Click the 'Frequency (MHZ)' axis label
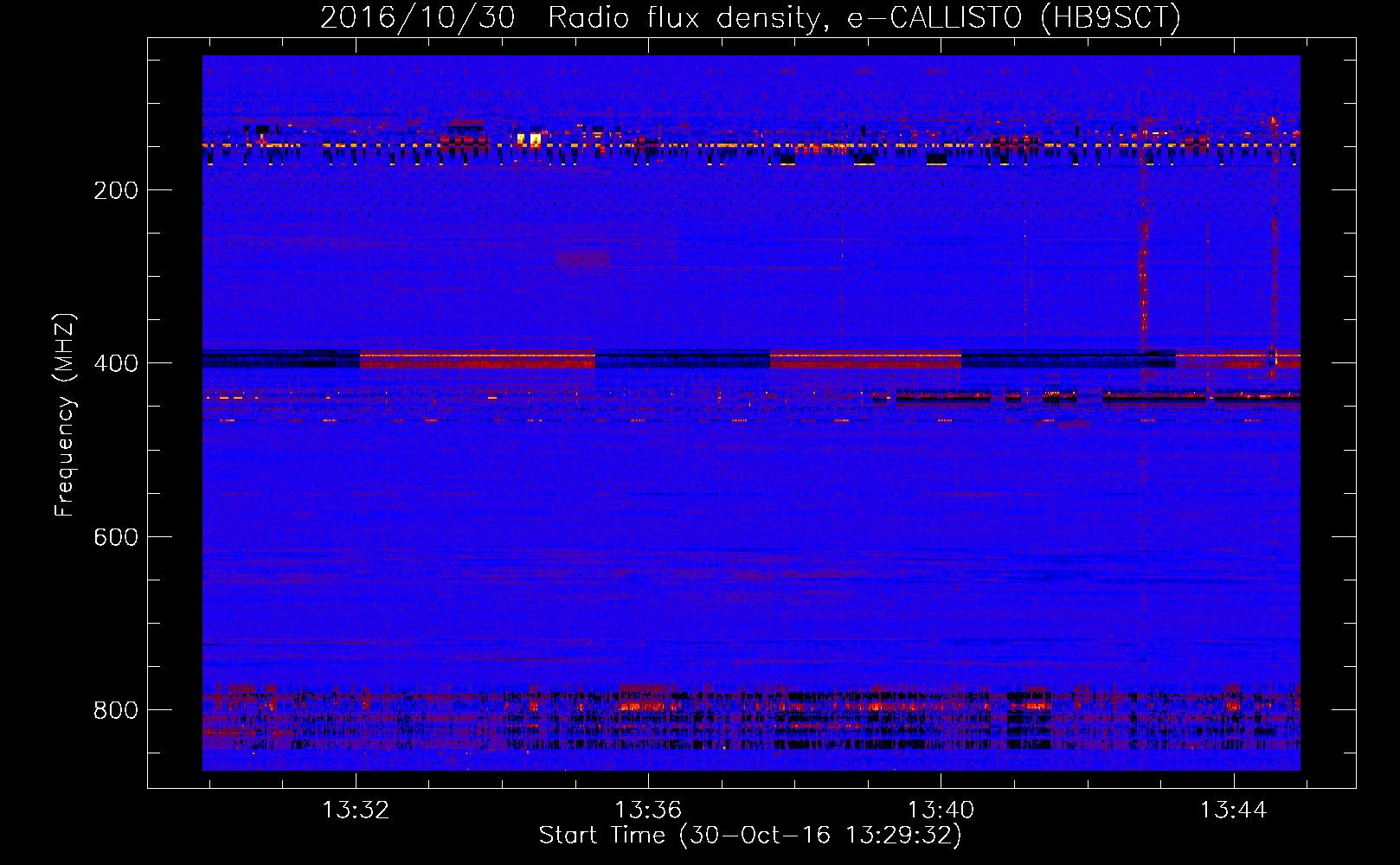1400x865 pixels. [65, 414]
